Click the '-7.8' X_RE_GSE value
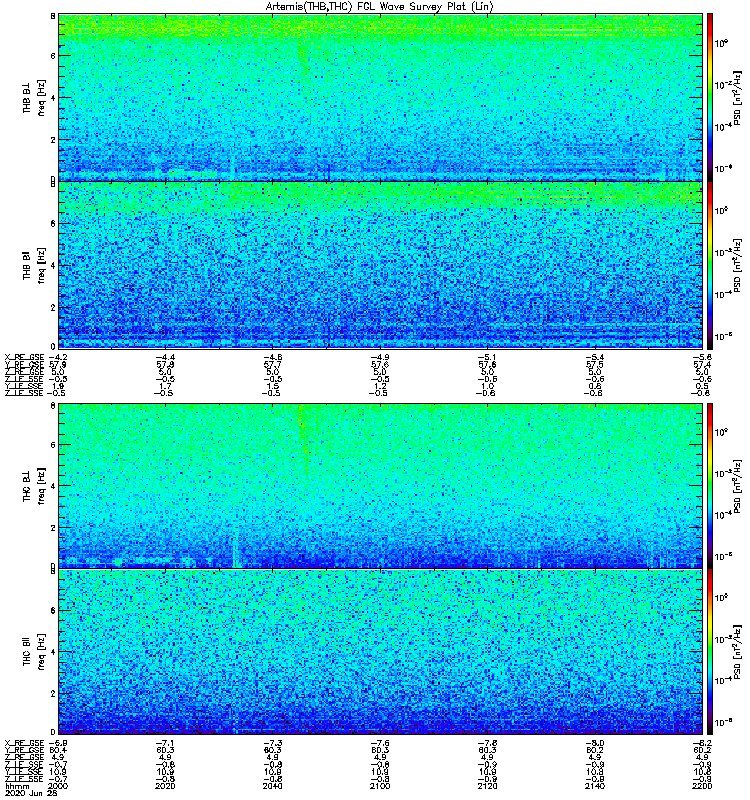The image size is (750, 800). pyautogui.click(x=487, y=743)
